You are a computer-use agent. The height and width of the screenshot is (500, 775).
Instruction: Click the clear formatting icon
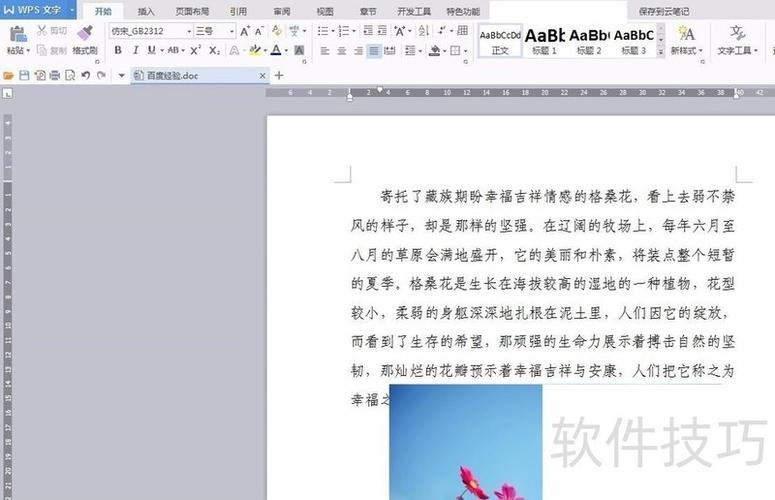coord(277,31)
